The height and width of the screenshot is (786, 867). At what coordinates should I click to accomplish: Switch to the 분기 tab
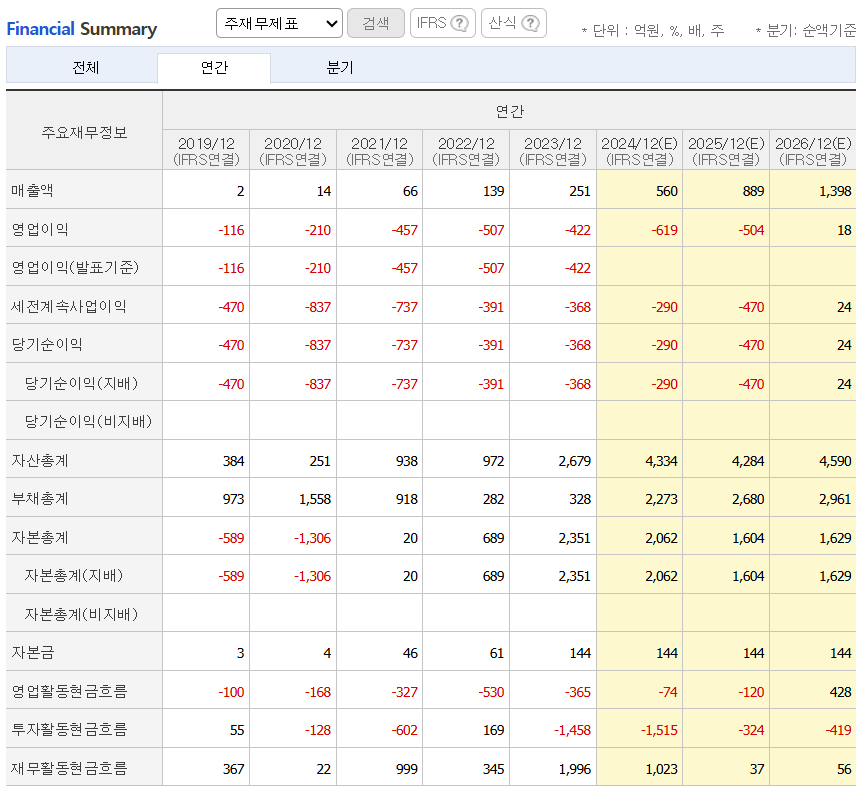coord(340,67)
